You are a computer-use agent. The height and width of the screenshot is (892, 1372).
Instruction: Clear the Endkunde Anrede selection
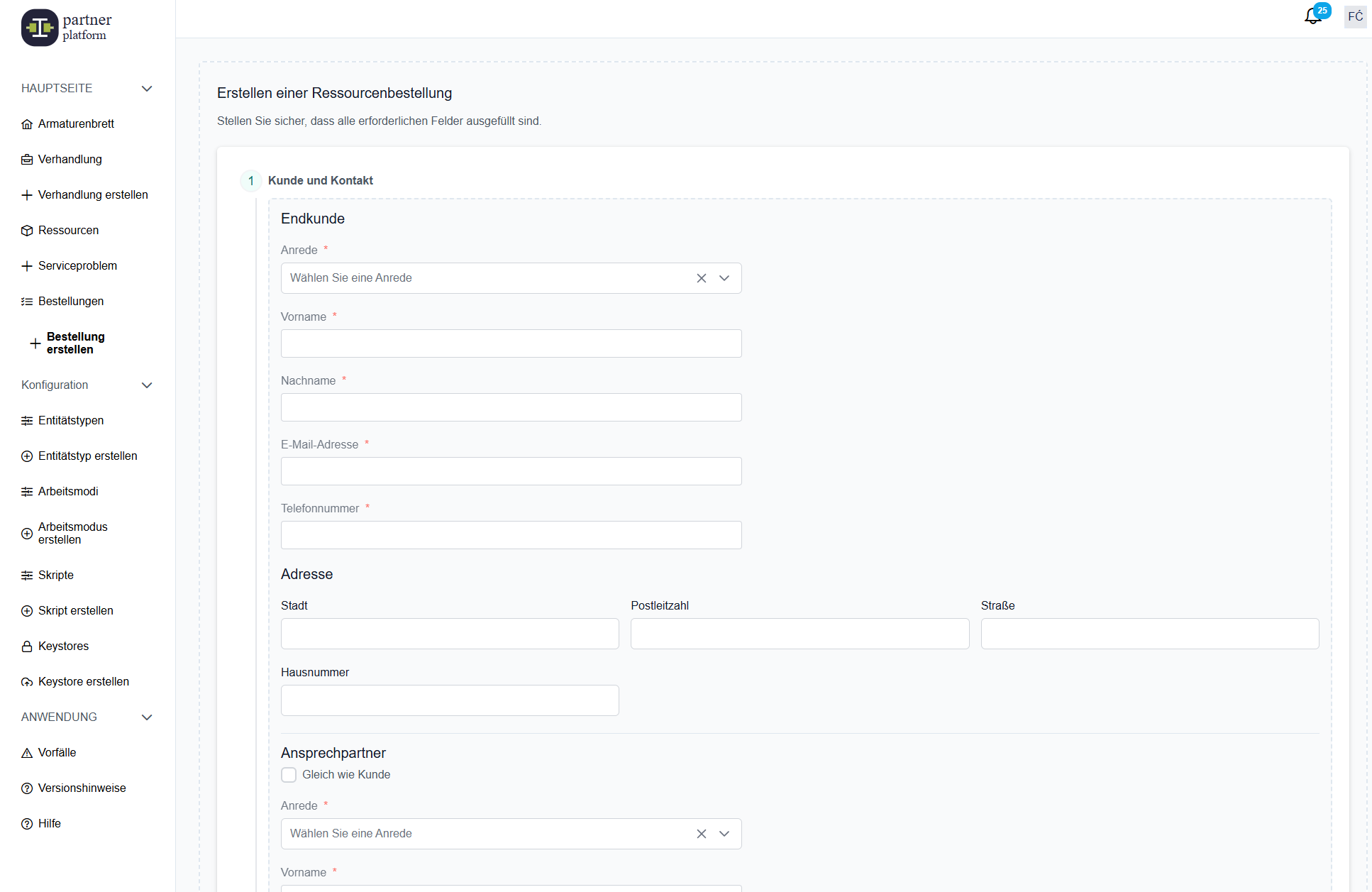click(701, 278)
